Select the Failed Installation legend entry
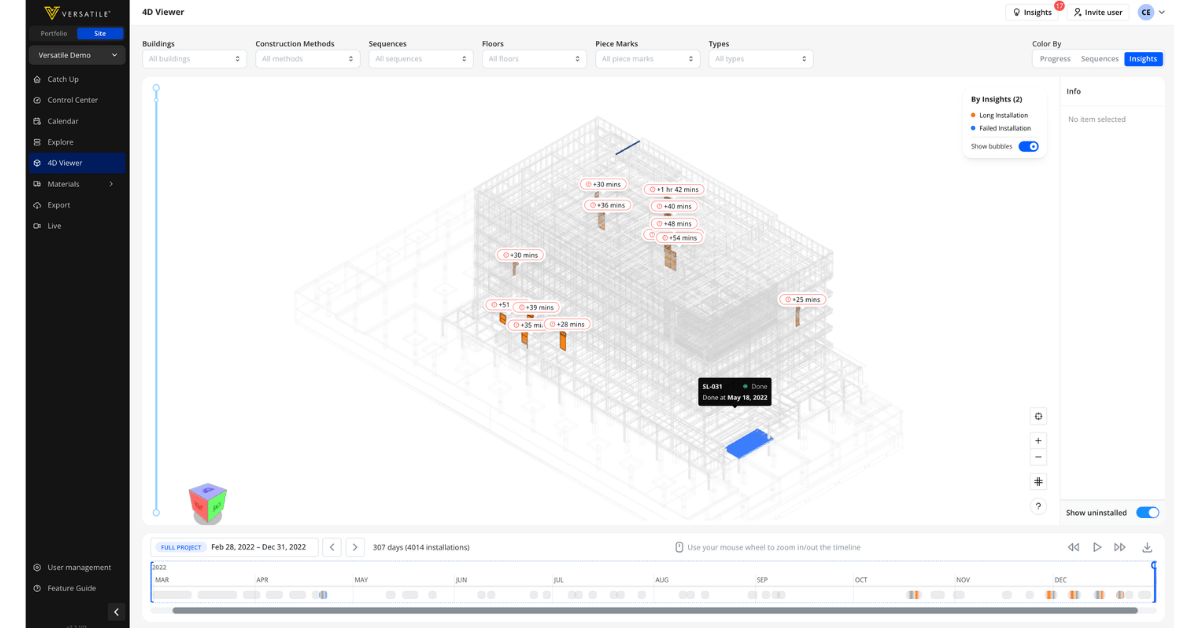The height and width of the screenshot is (628, 1200). (x=1001, y=128)
